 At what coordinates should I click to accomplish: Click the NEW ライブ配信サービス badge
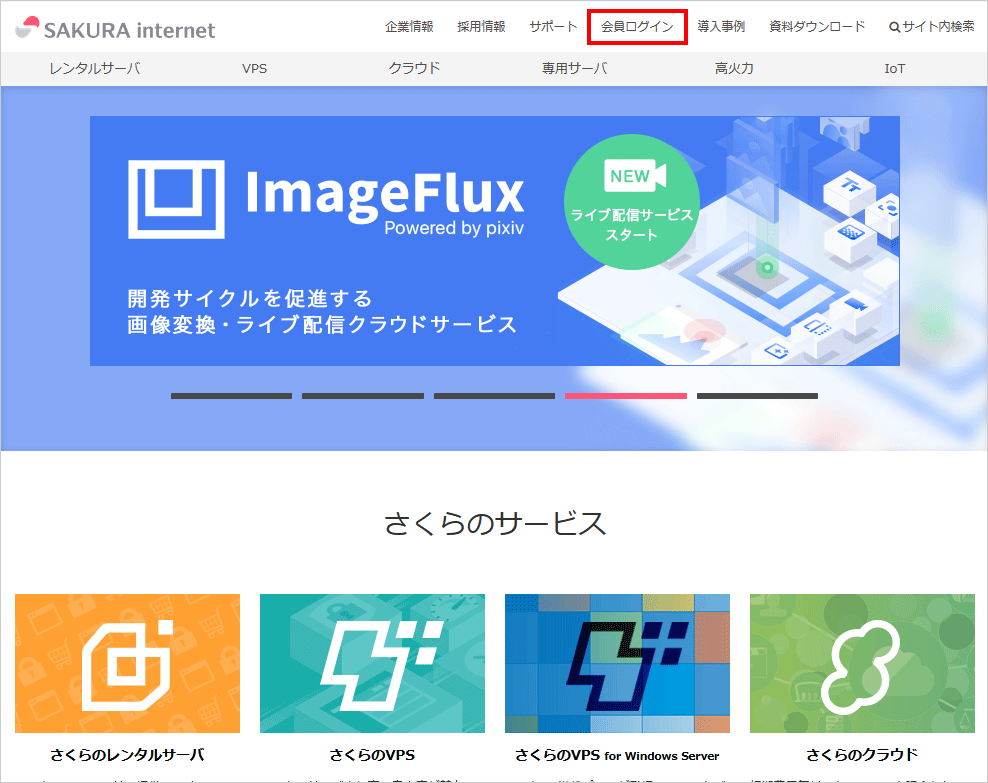pos(632,202)
